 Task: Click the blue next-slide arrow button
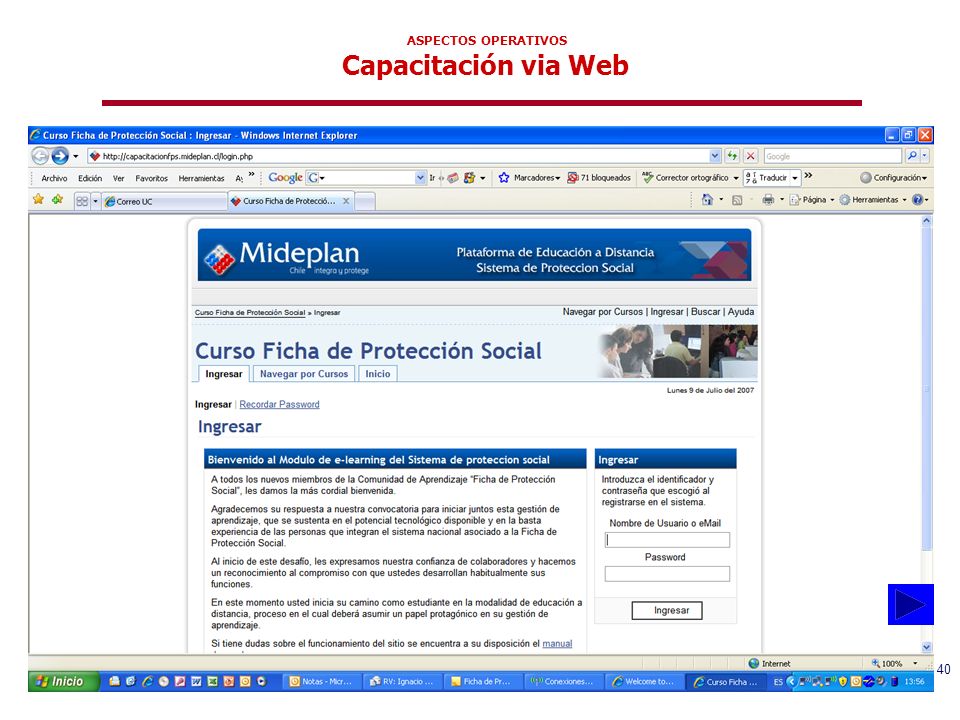point(910,604)
